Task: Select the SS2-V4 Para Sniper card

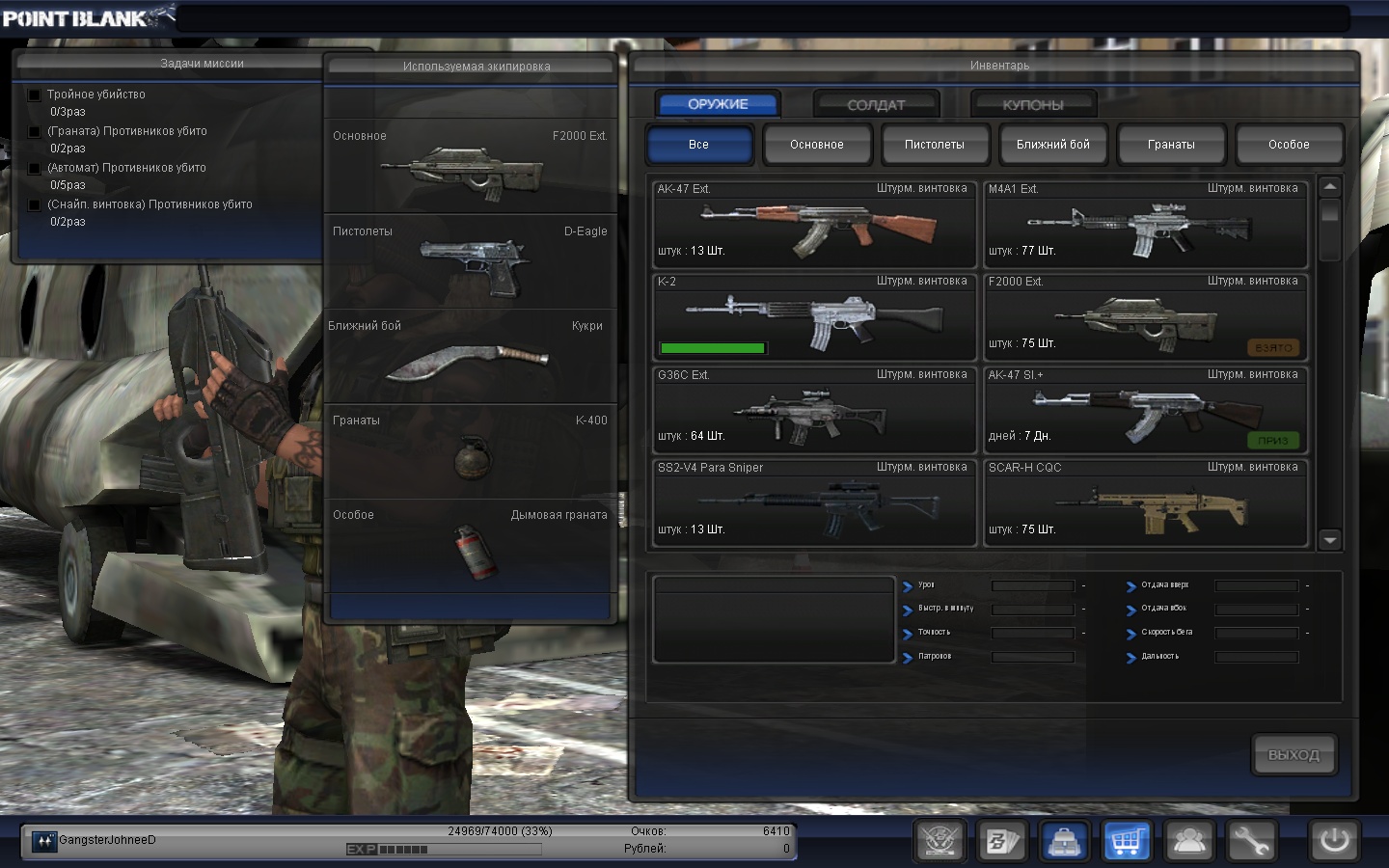Action: tap(815, 503)
